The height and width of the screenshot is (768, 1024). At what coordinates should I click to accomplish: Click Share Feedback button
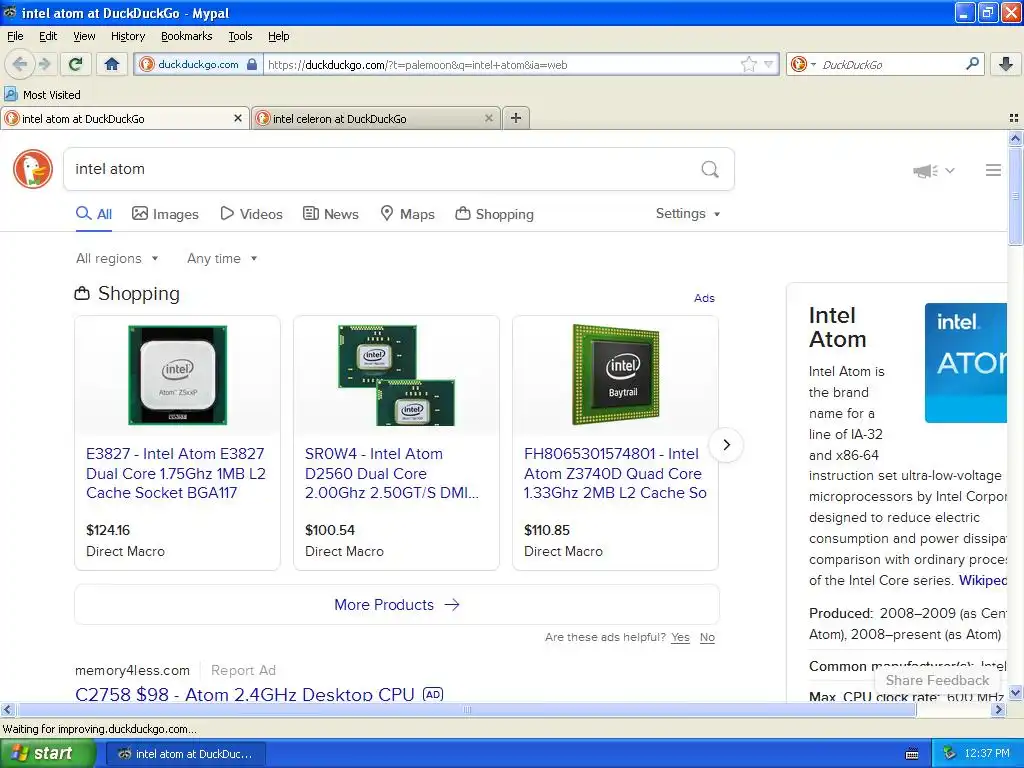(937, 680)
